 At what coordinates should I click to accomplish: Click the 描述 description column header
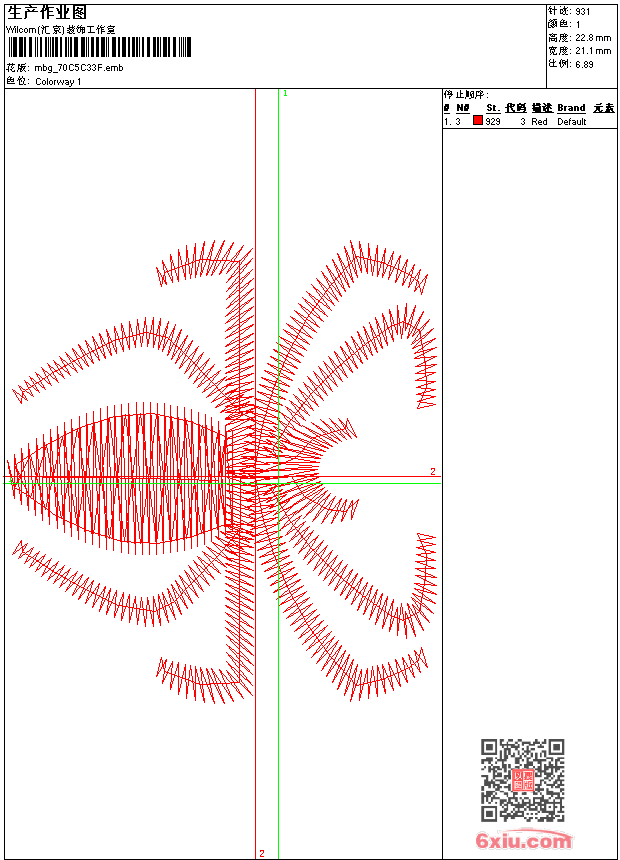(543, 108)
